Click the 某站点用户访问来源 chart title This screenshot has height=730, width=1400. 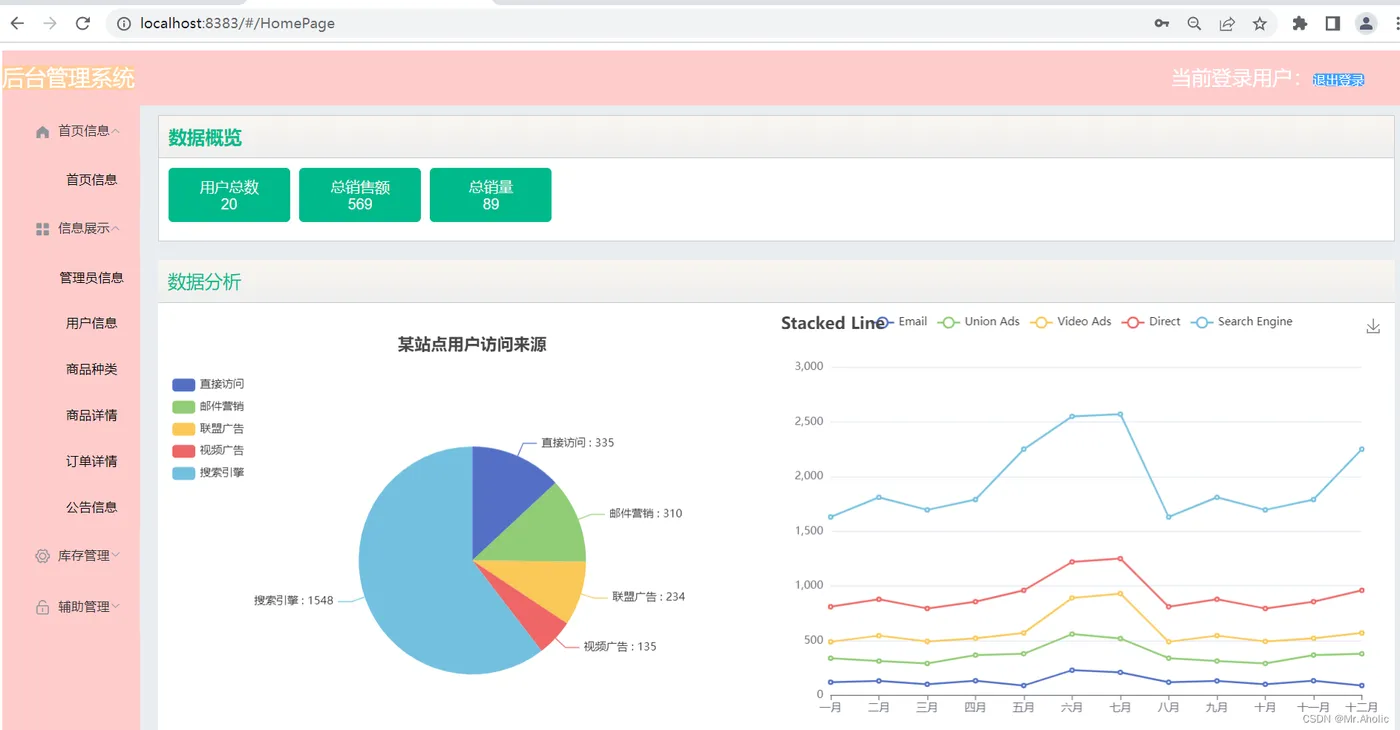pyautogui.click(x=472, y=345)
